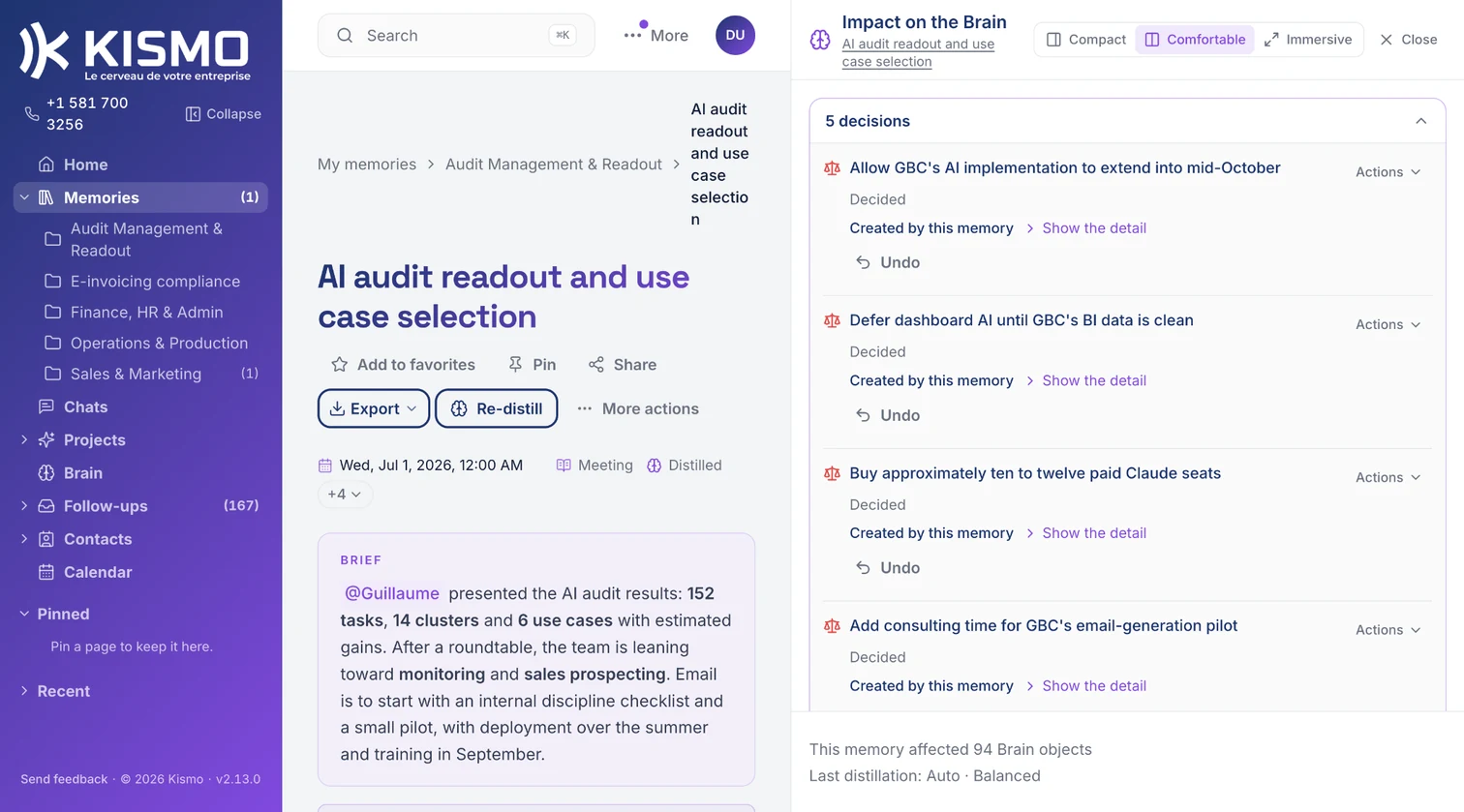Viewport: 1464px width, 812px height.
Task: Share this memory via the Share icon
Action: pos(596,365)
